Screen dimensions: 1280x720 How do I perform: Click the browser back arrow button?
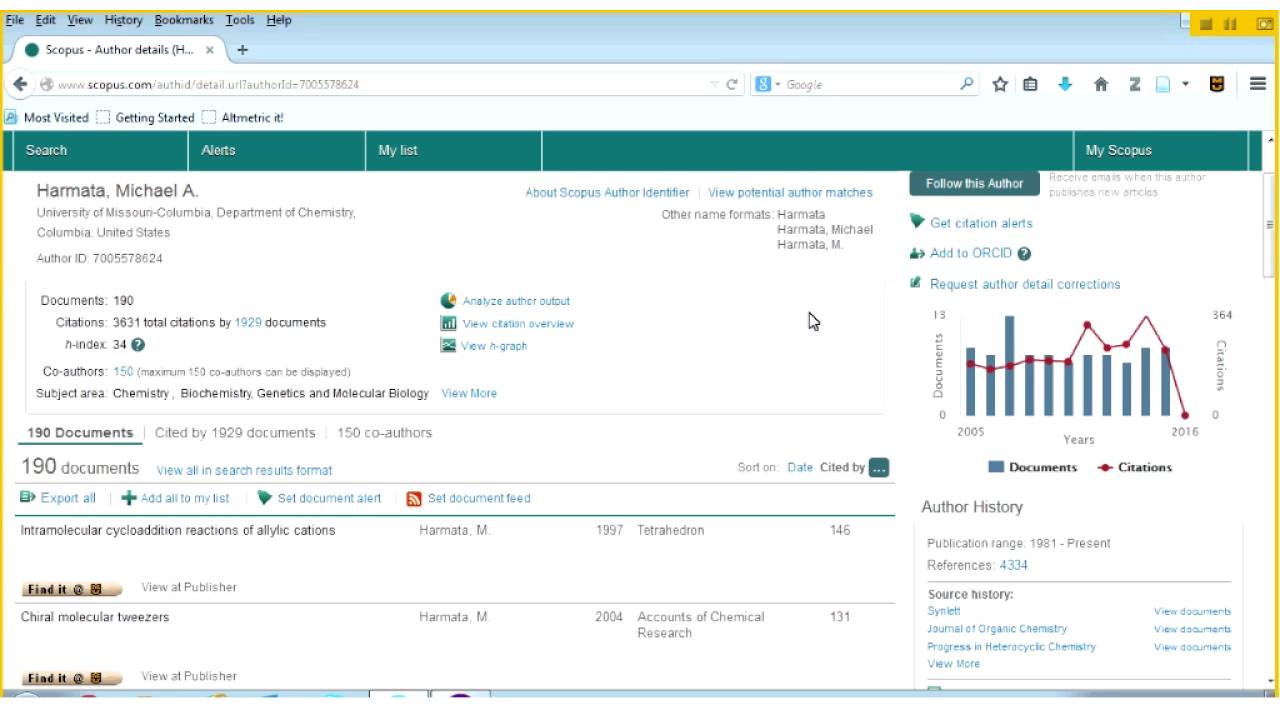(x=19, y=84)
